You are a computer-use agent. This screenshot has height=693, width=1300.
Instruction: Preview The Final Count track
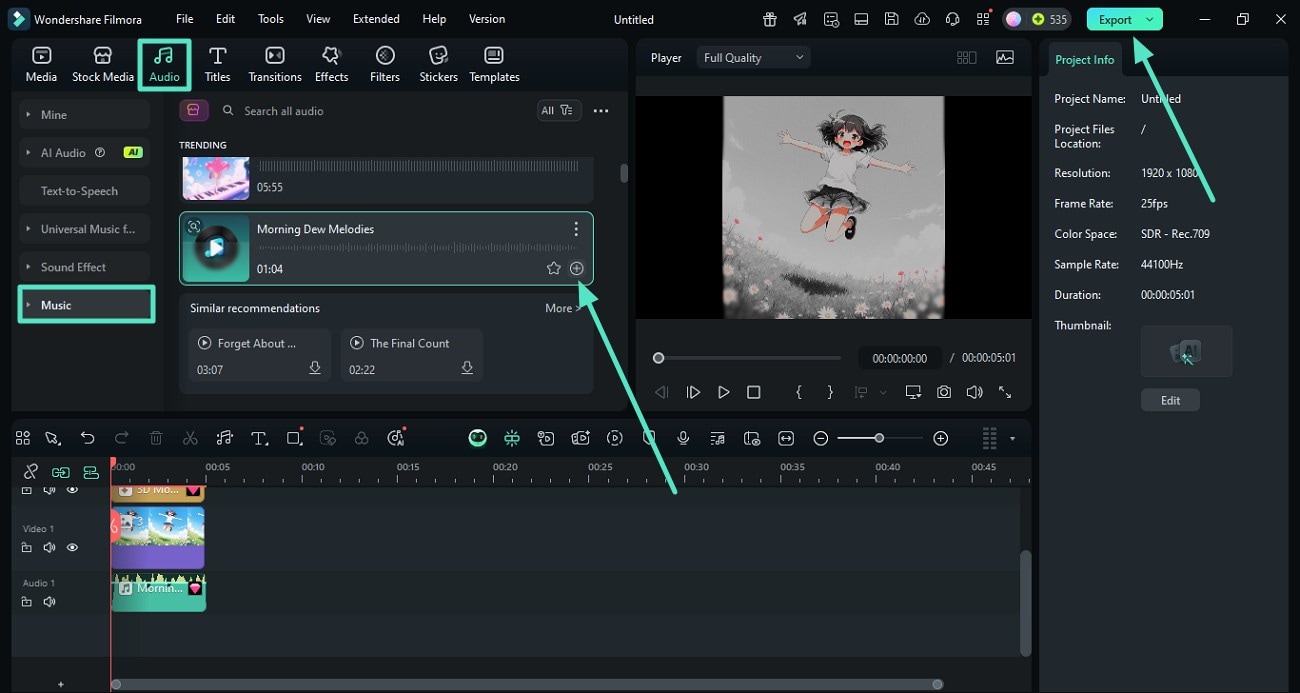point(357,343)
